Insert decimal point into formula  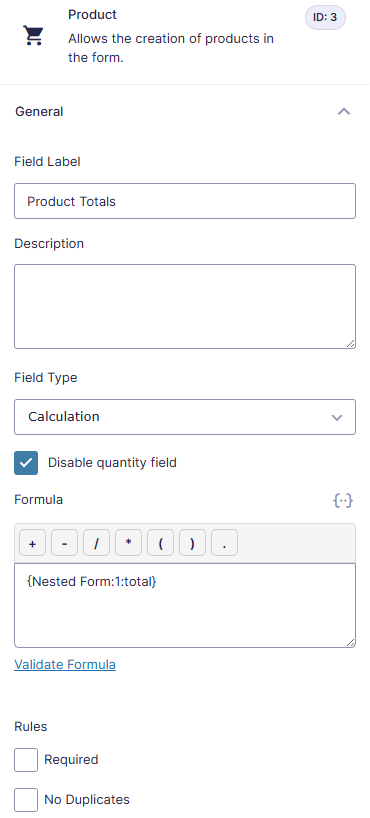pyautogui.click(x=224, y=543)
